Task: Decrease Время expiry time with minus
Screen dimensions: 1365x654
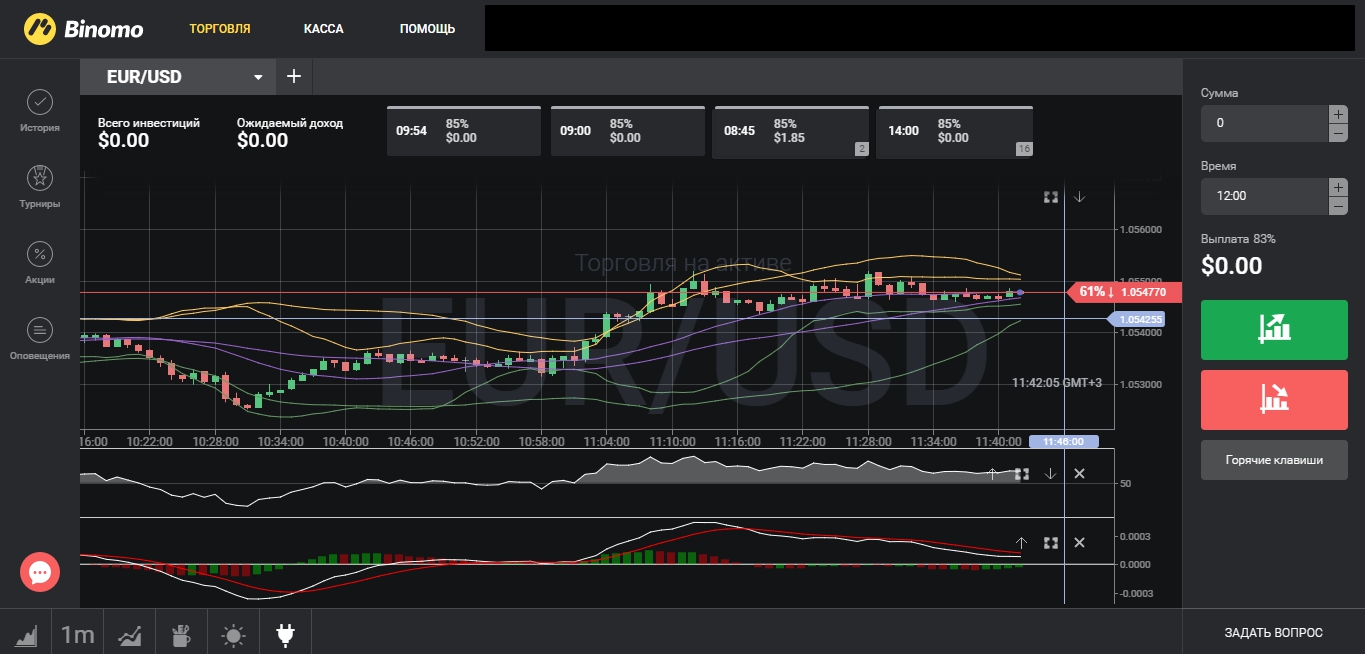Action: [x=1338, y=206]
